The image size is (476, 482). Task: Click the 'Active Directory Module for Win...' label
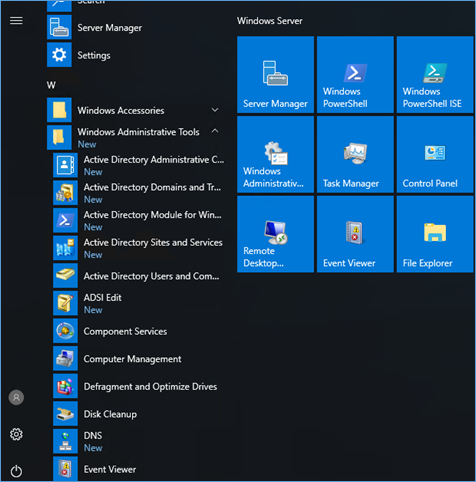(x=152, y=215)
